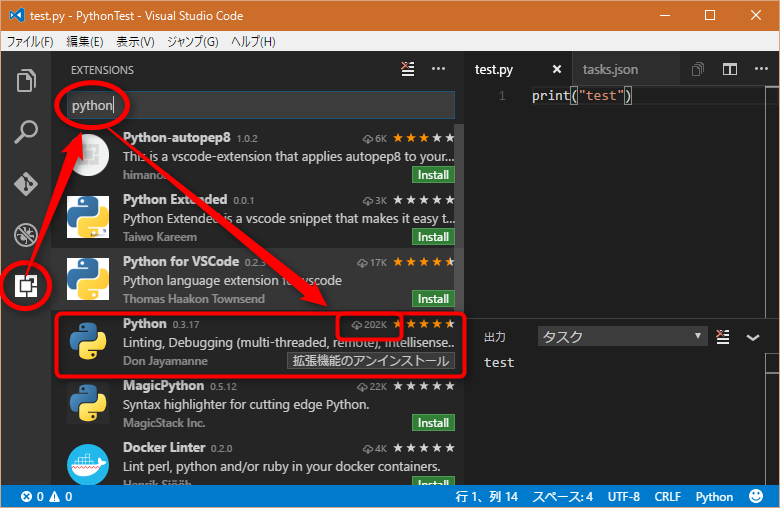Open the Explorer view in activity bar
The height and width of the screenshot is (508, 780).
(26, 80)
